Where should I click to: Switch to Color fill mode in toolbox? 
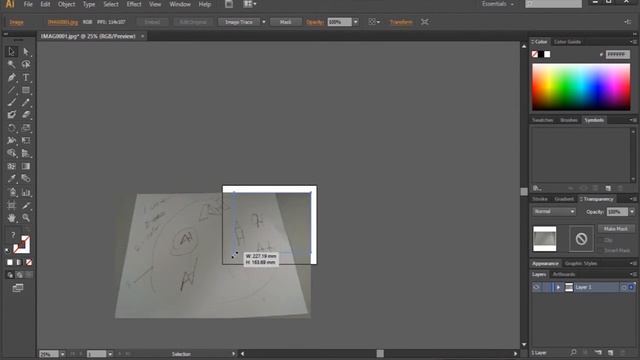pyautogui.click(x=10, y=262)
